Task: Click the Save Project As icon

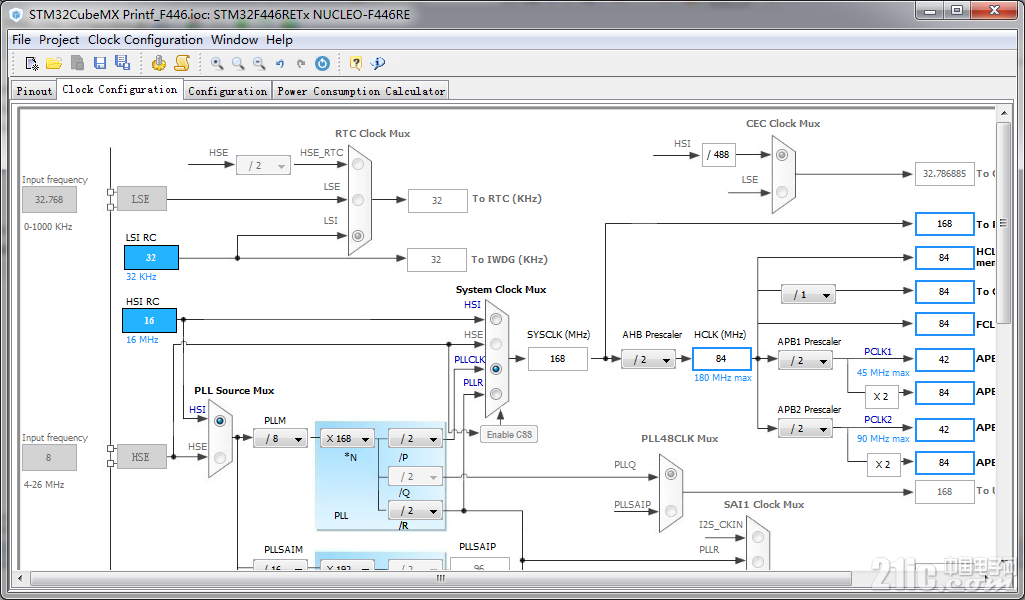Action: coord(122,62)
